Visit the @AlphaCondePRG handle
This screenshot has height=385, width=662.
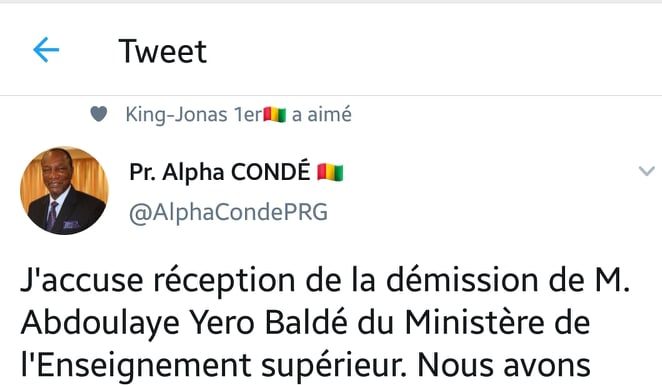coord(228,212)
